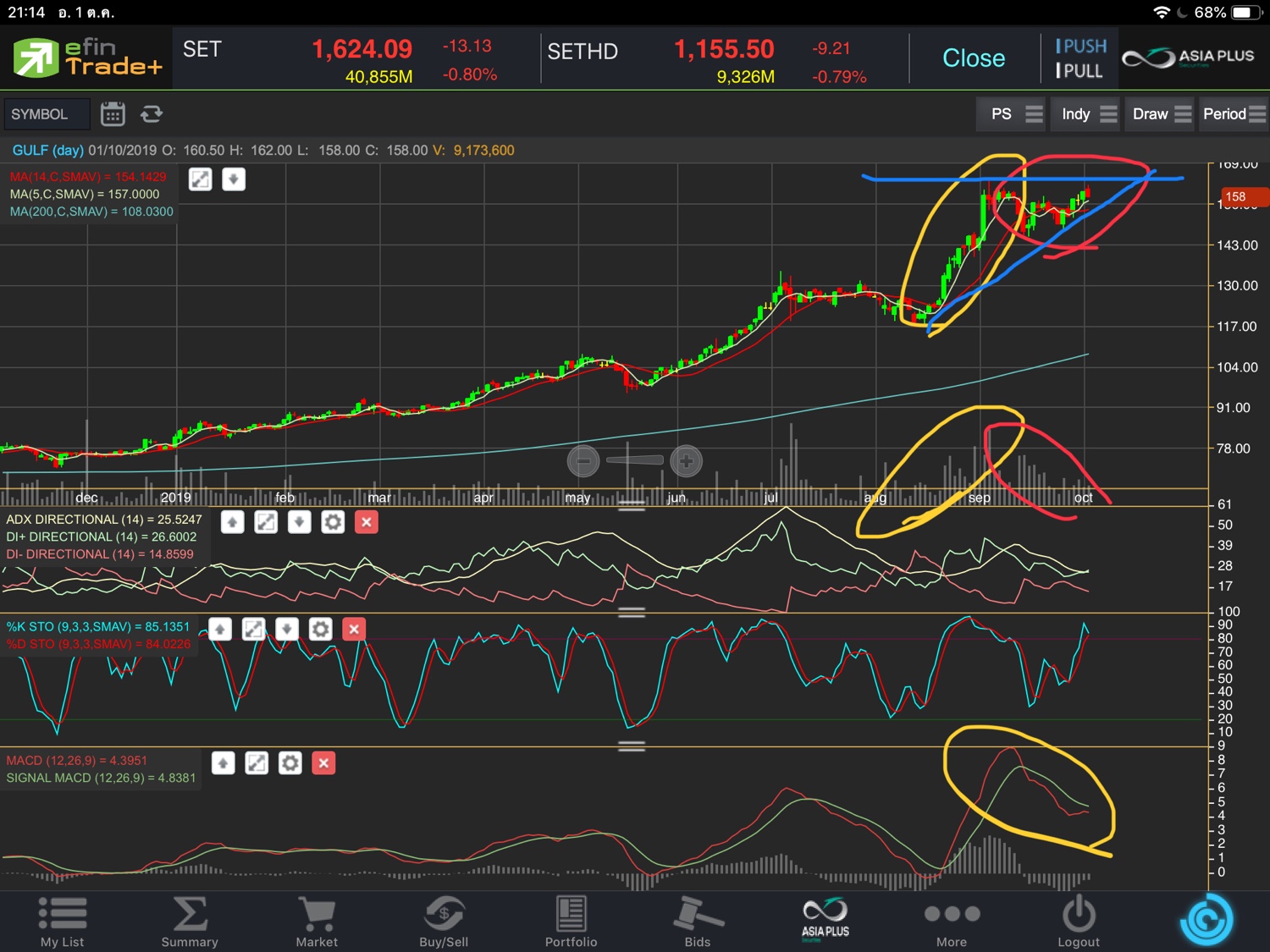Grab the handle above STO panel
This screenshot has height=952, width=1270.
click(x=632, y=611)
